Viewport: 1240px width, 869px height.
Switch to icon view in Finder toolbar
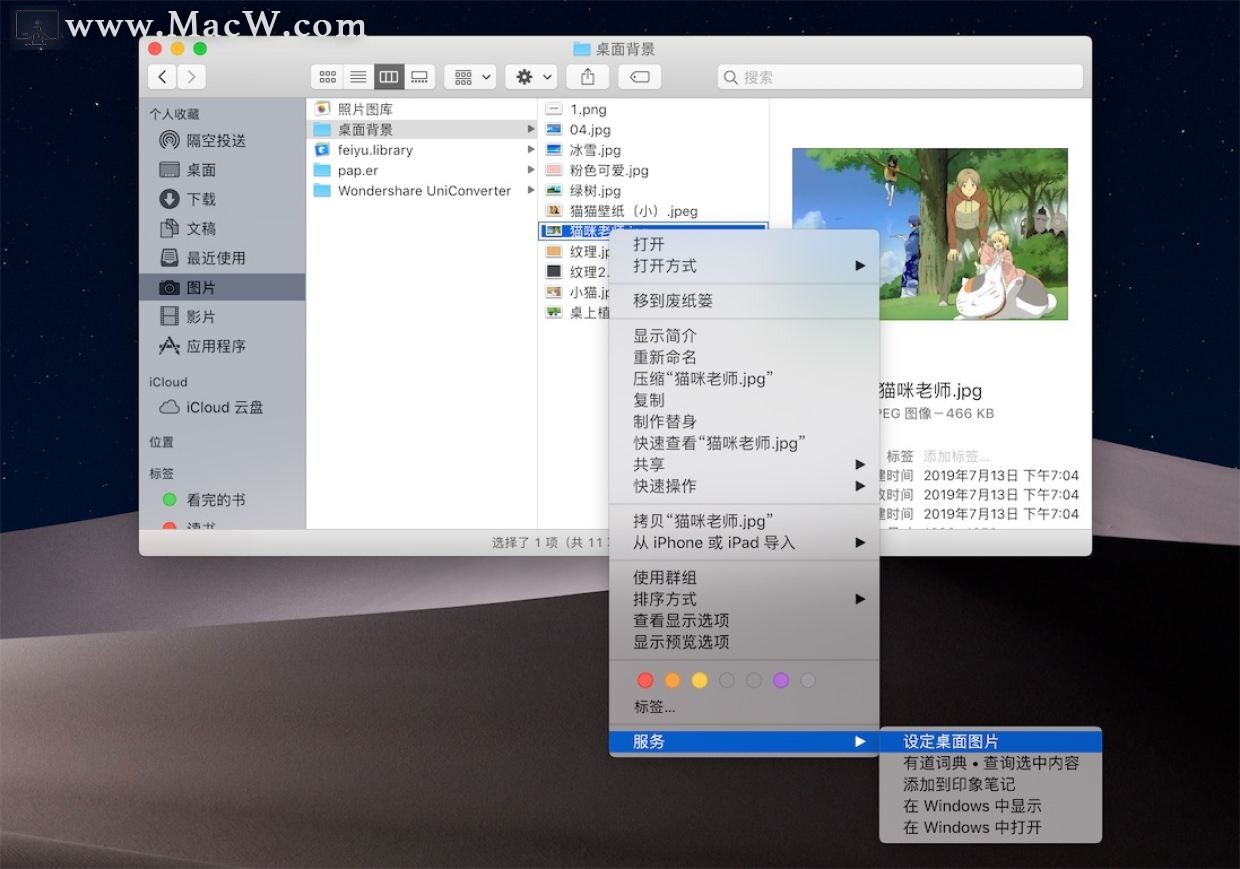pyautogui.click(x=327, y=76)
